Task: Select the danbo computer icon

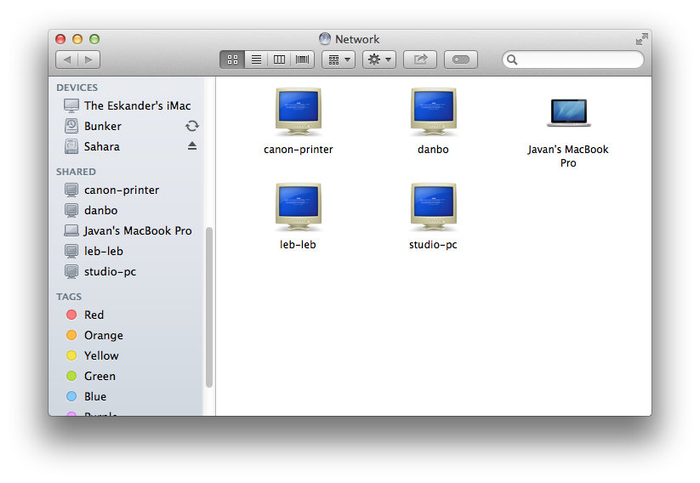Action: coord(433,112)
